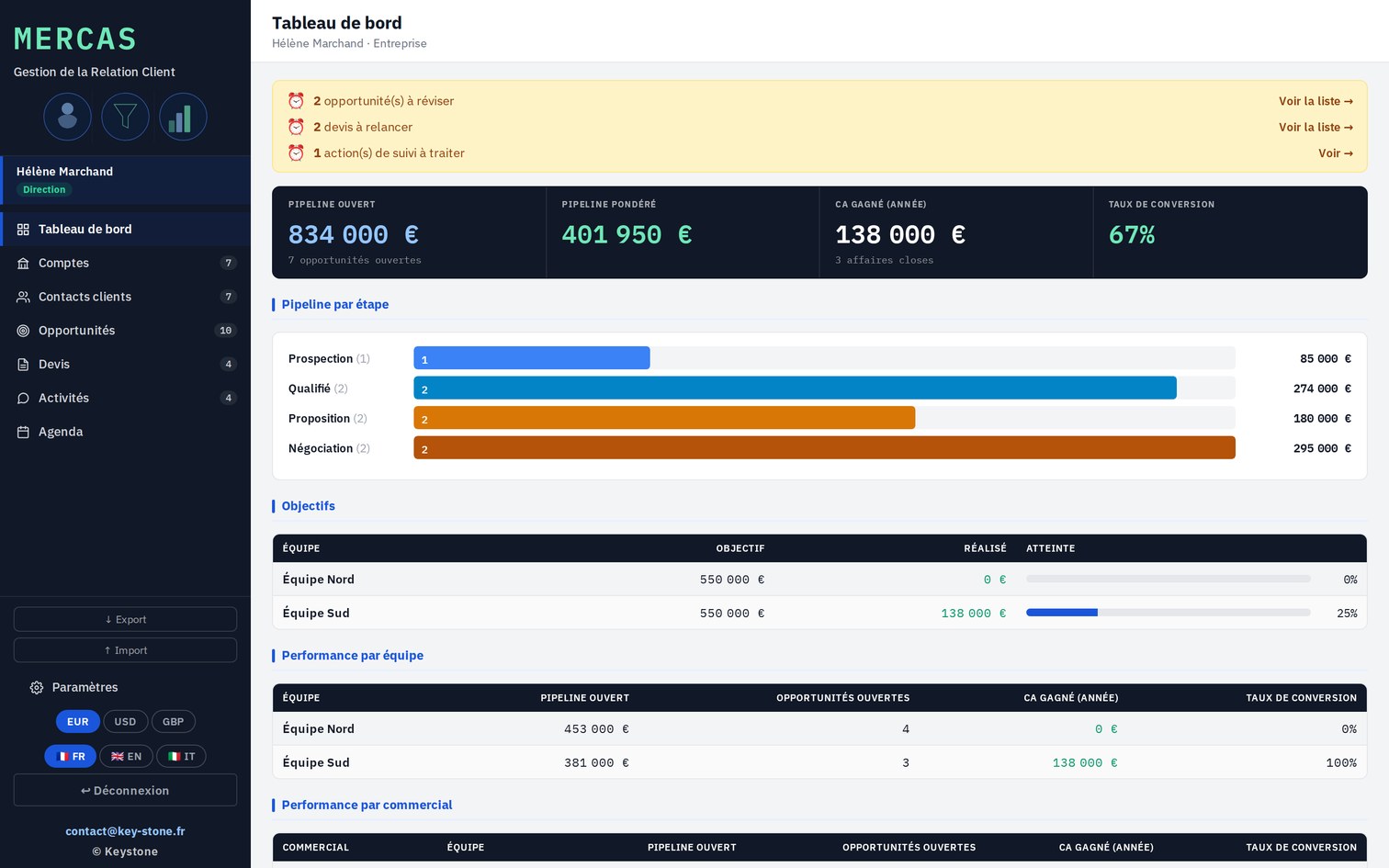Click the Import button

(x=125, y=650)
